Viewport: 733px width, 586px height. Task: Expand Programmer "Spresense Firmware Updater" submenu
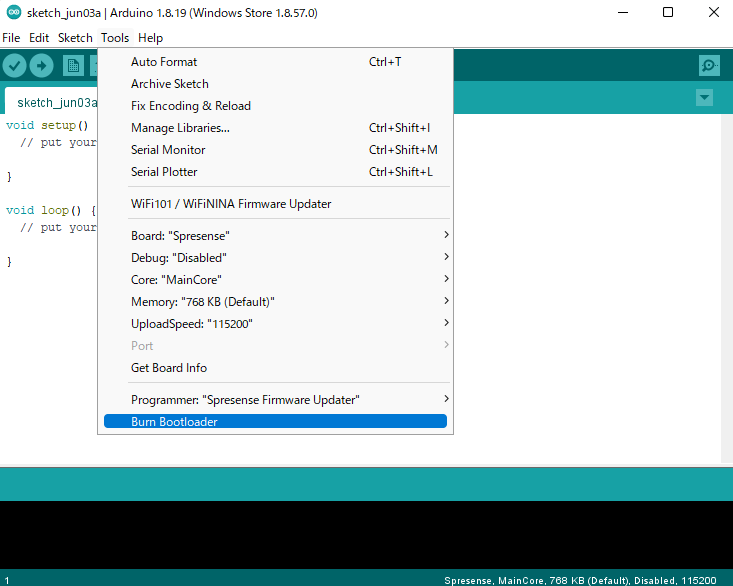(x=275, y=400)
